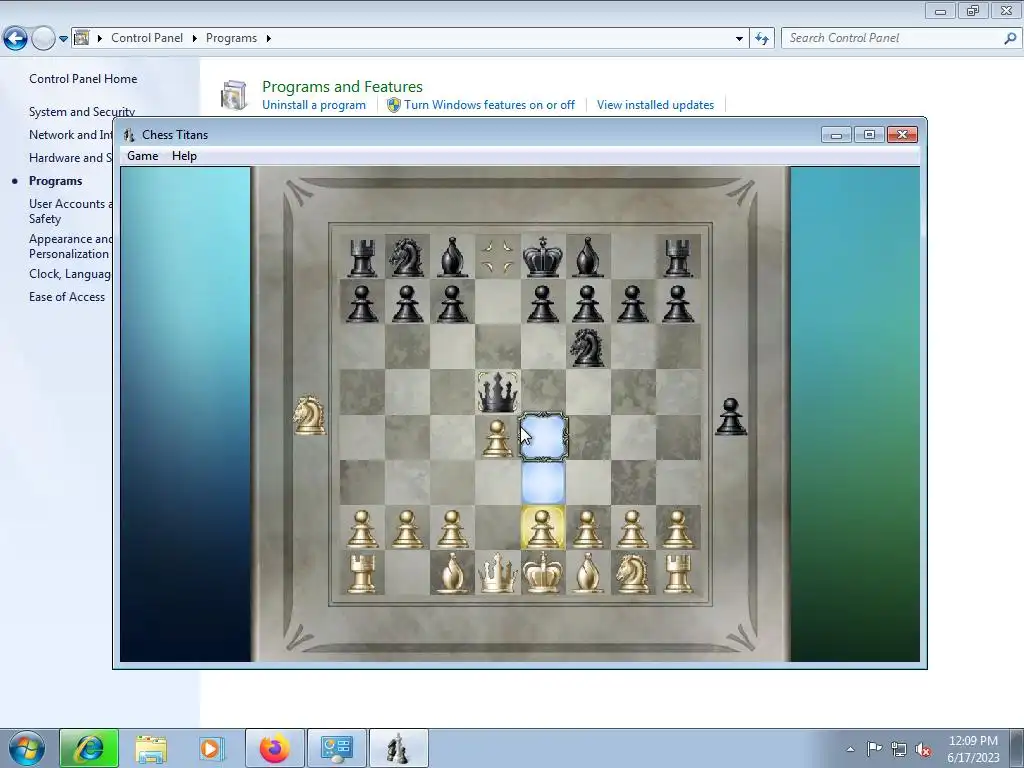1024x768 pixels.
Task: Open Windows Explorer from taskbar
Action: pyautogui.click(x=151, y=748)
